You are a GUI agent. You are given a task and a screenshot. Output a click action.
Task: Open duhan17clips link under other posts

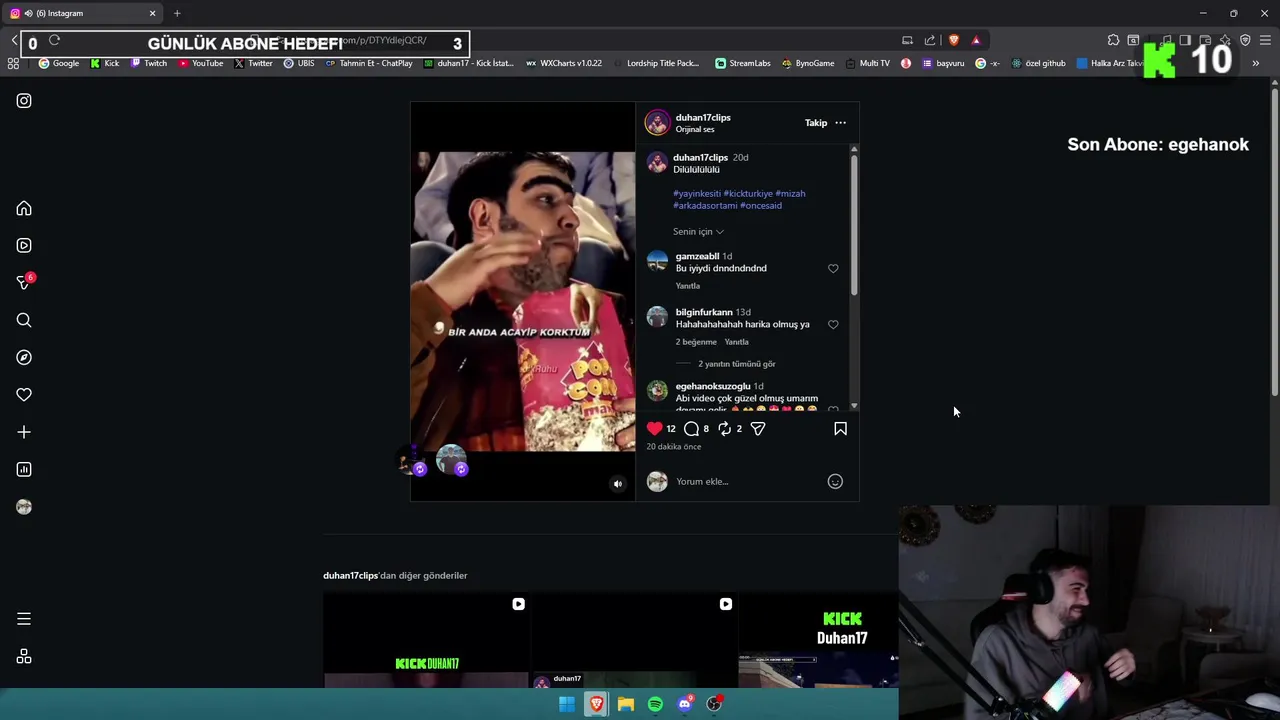[x=350, y=575]
